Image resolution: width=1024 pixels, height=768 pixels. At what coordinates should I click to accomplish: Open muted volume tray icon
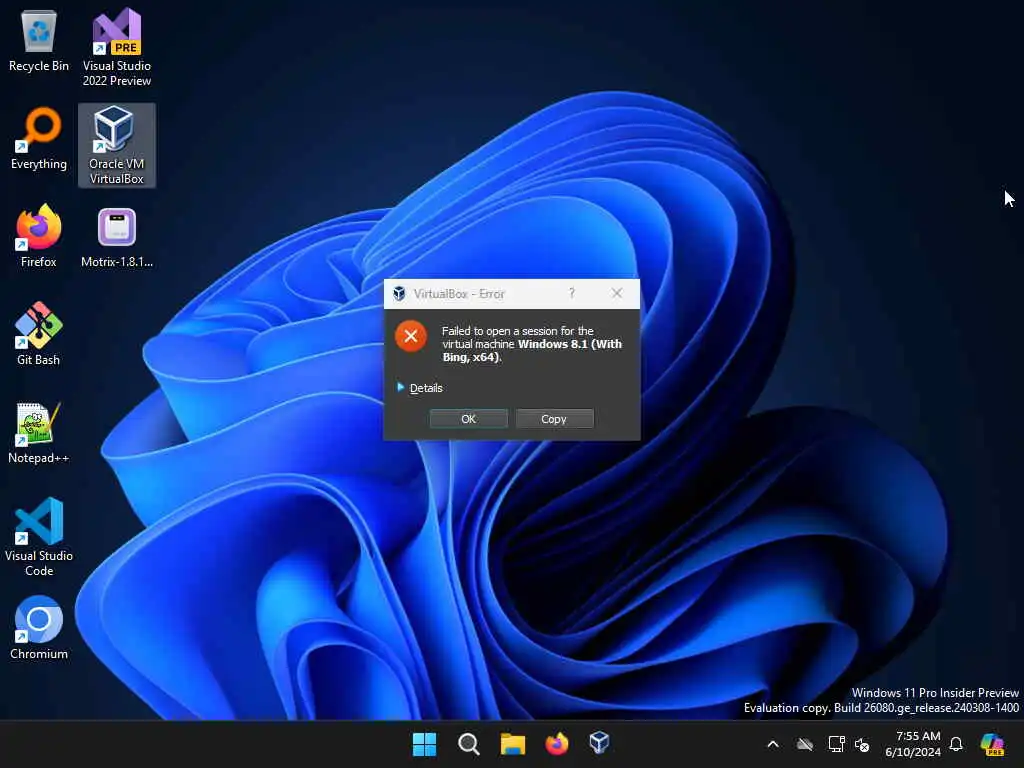coord(862,744)
